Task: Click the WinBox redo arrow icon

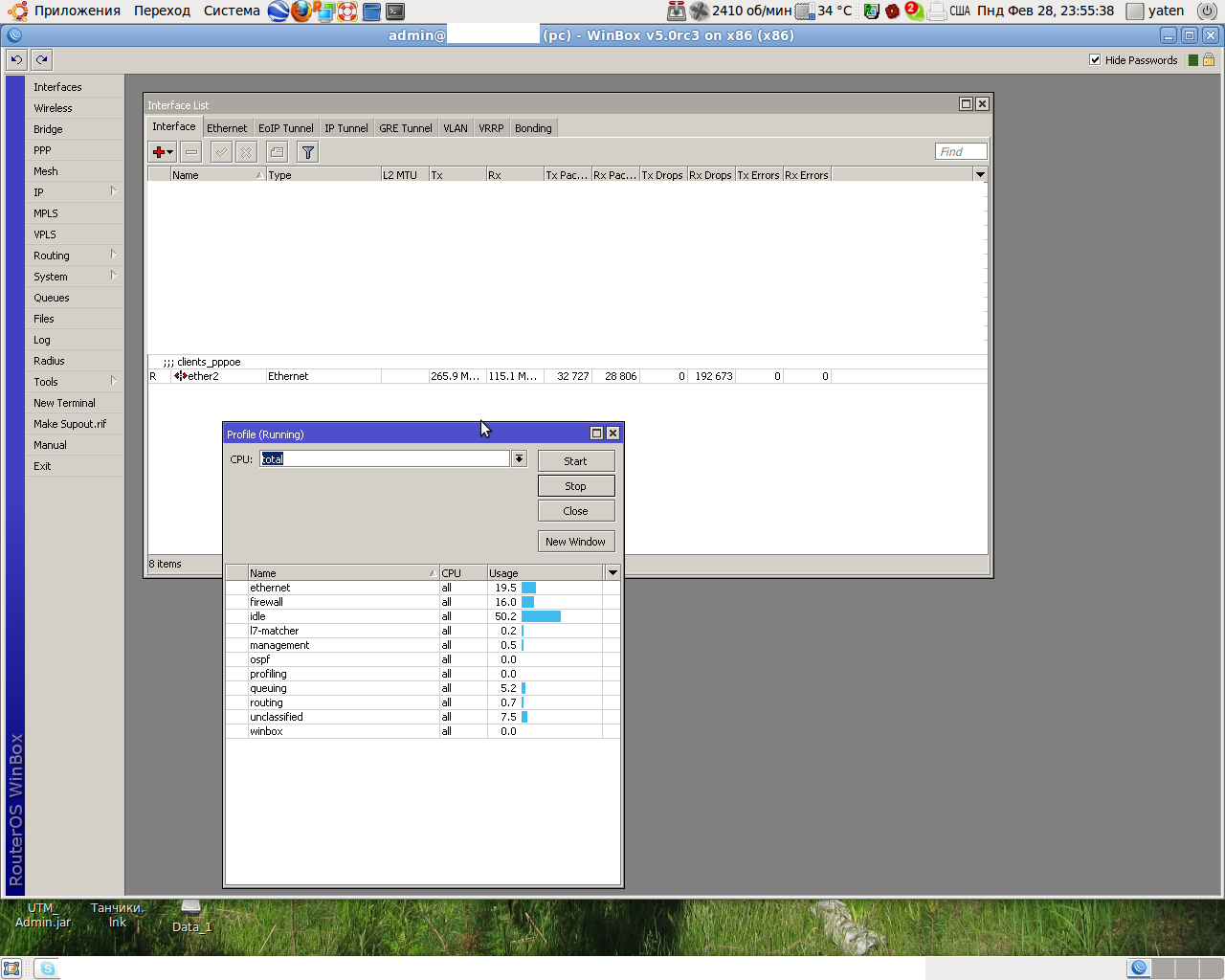Action: 41,59
